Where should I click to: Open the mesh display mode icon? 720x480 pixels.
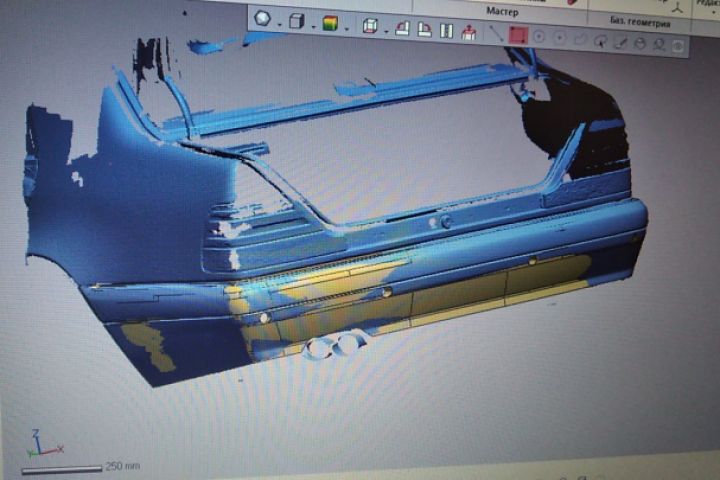263,18
